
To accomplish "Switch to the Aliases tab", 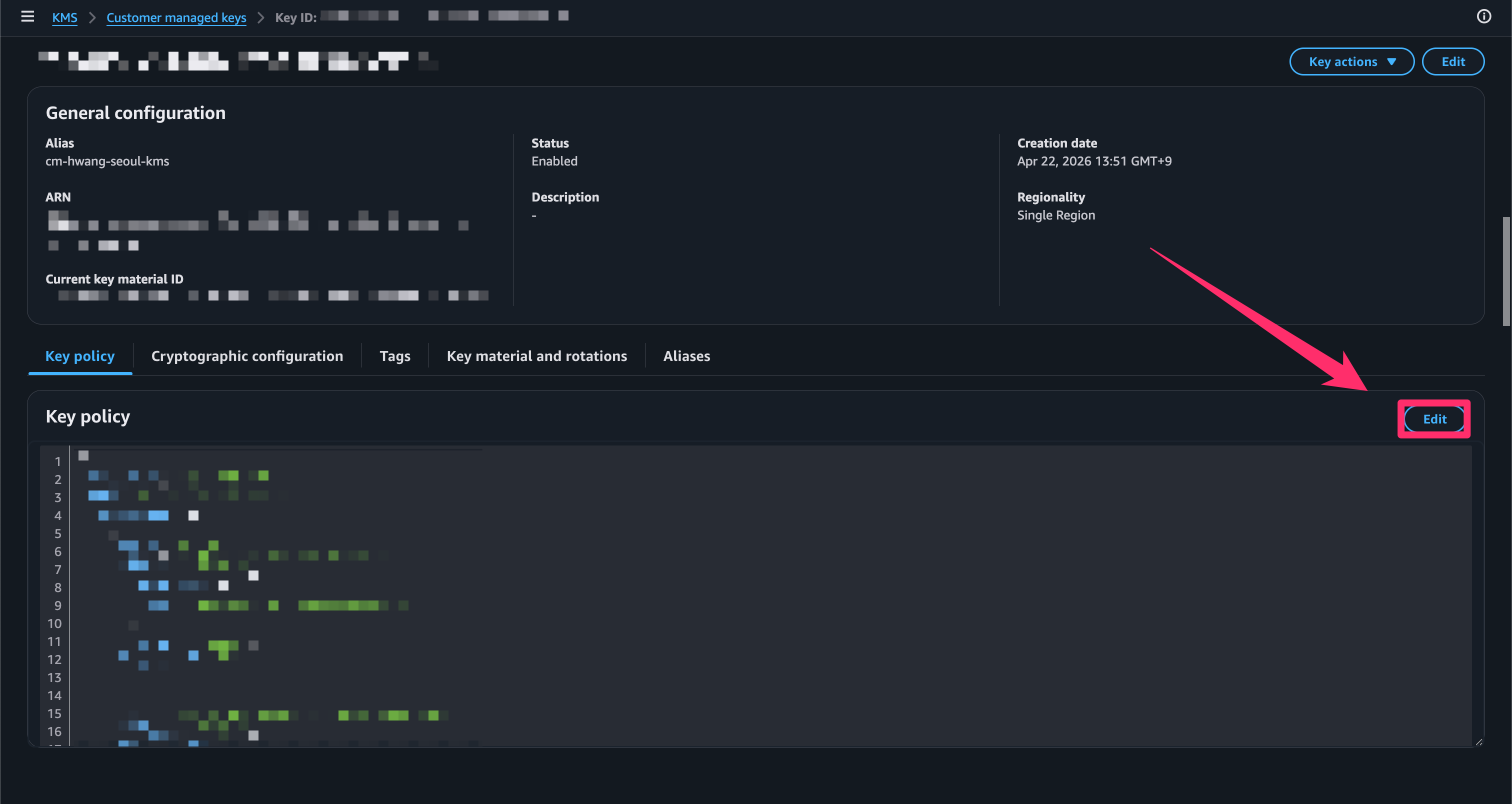I will (x=686, y=355).
